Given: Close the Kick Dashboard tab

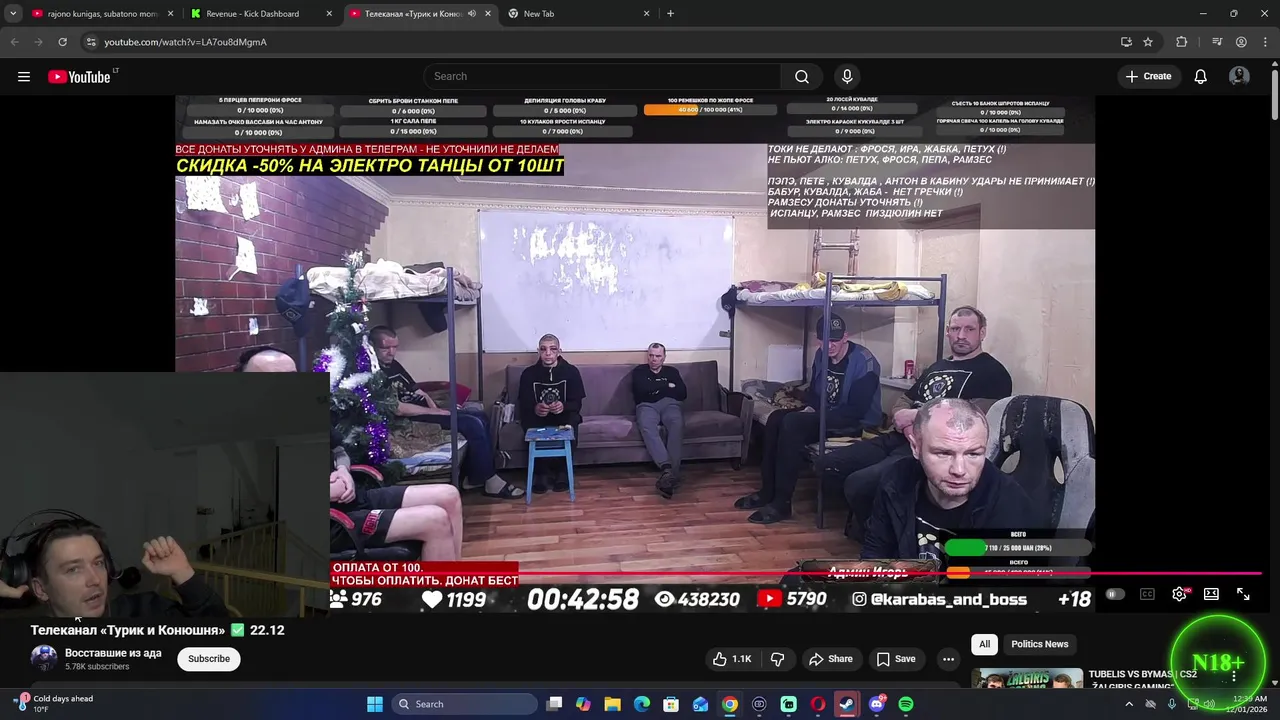Looking at the screenshot, I should [329, 14].
